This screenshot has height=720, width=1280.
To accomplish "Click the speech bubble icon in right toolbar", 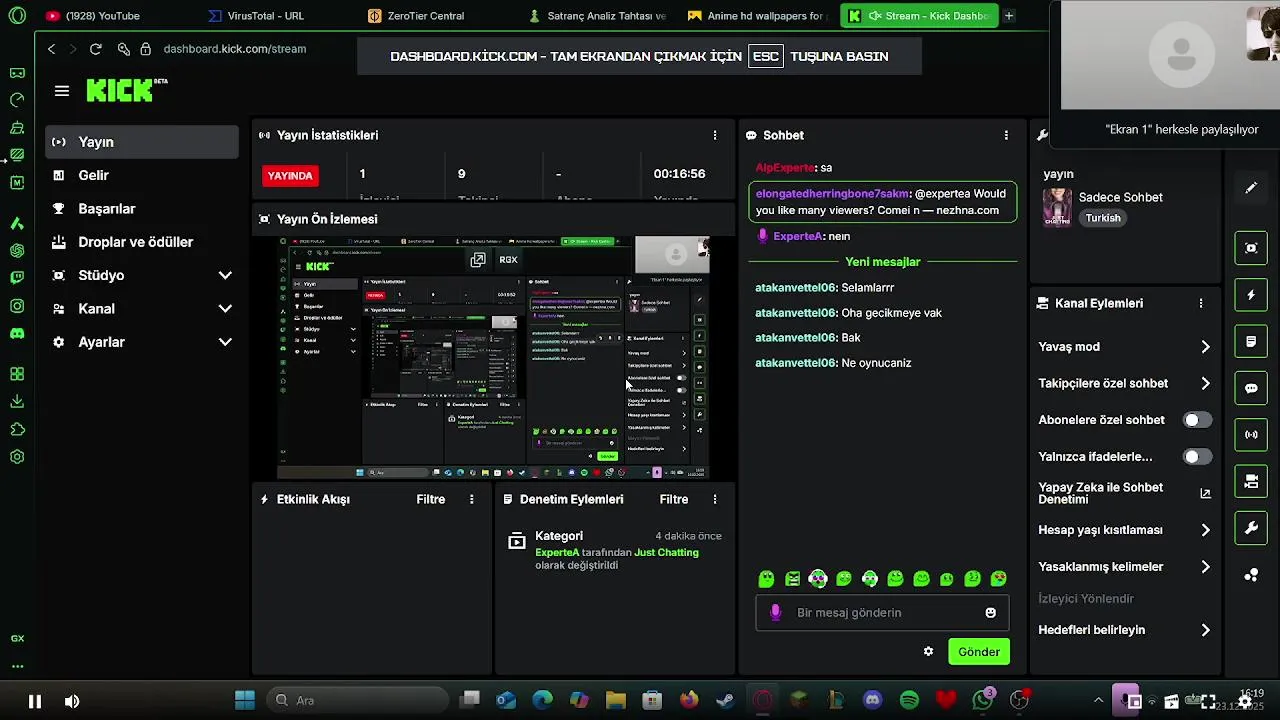I will pyautogui.click(x=1251, y=388).
